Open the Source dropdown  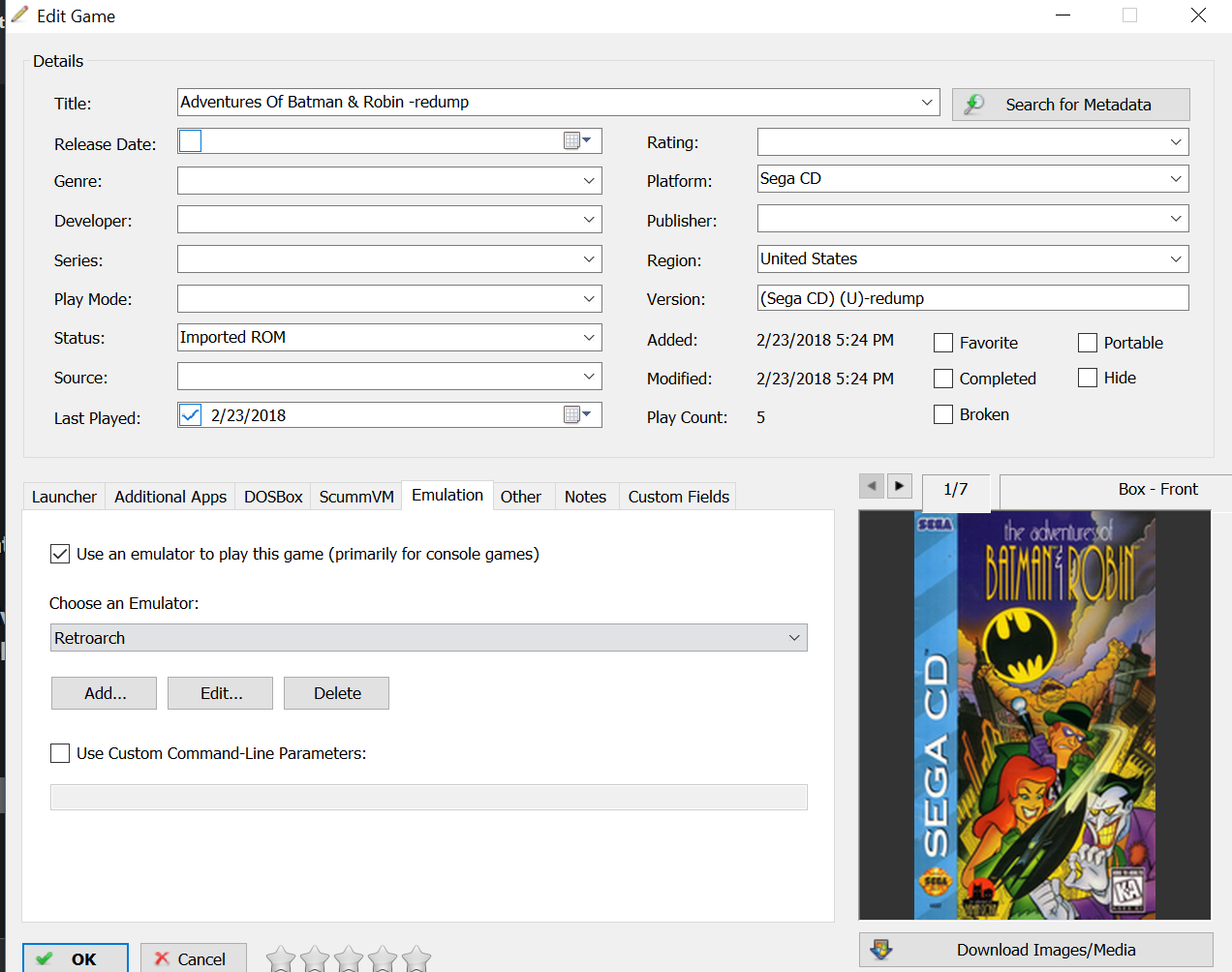[589, 377]
